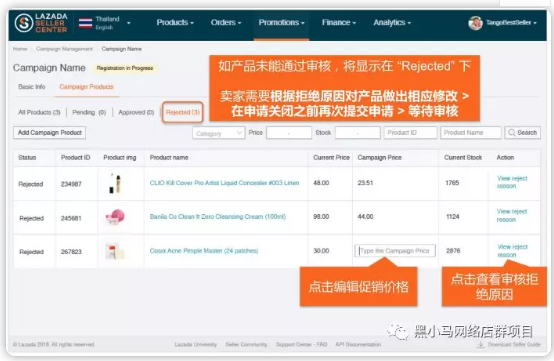This screenshot has width=554, height=361.
Task: Open Banila Co Clean It Zero product link
Action: click(218, 217)
